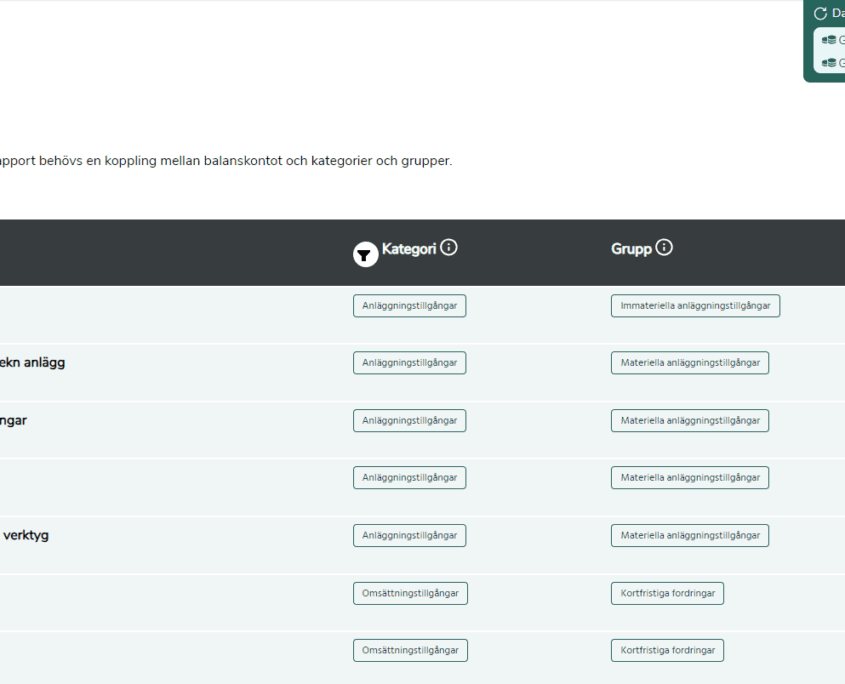Image resolution: width=845 pixels, height=684 pixels.
Task: Select the bottom-most Kortfristiga fordringar group tag
Action: point(667,651)
